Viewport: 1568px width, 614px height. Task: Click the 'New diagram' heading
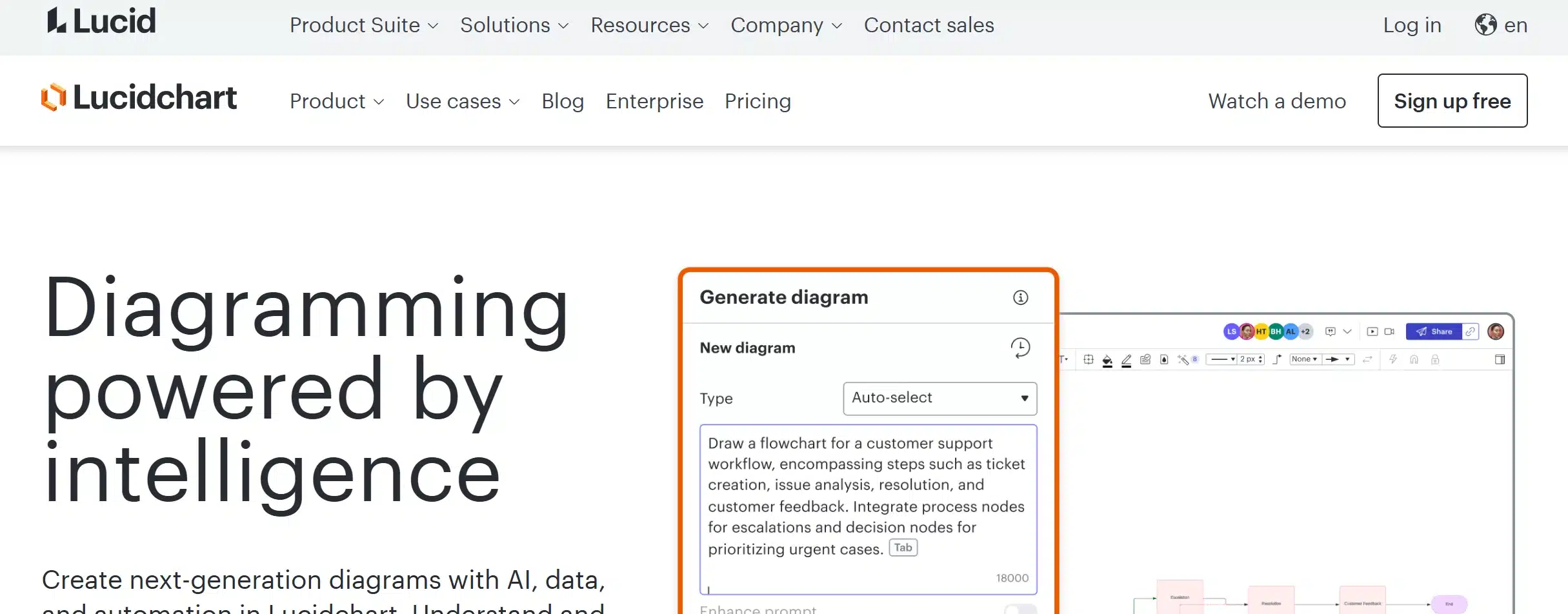(747, 348)
